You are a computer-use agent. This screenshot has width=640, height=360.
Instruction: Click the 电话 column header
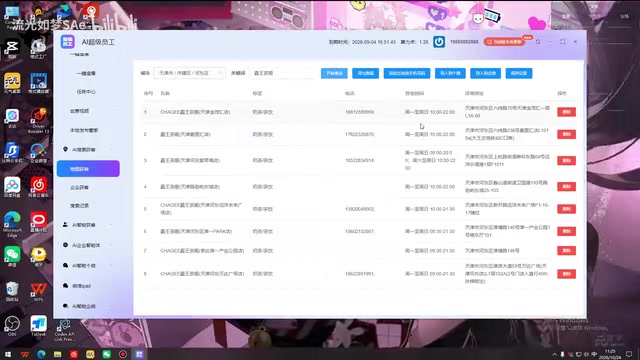[x=349, y=93]
